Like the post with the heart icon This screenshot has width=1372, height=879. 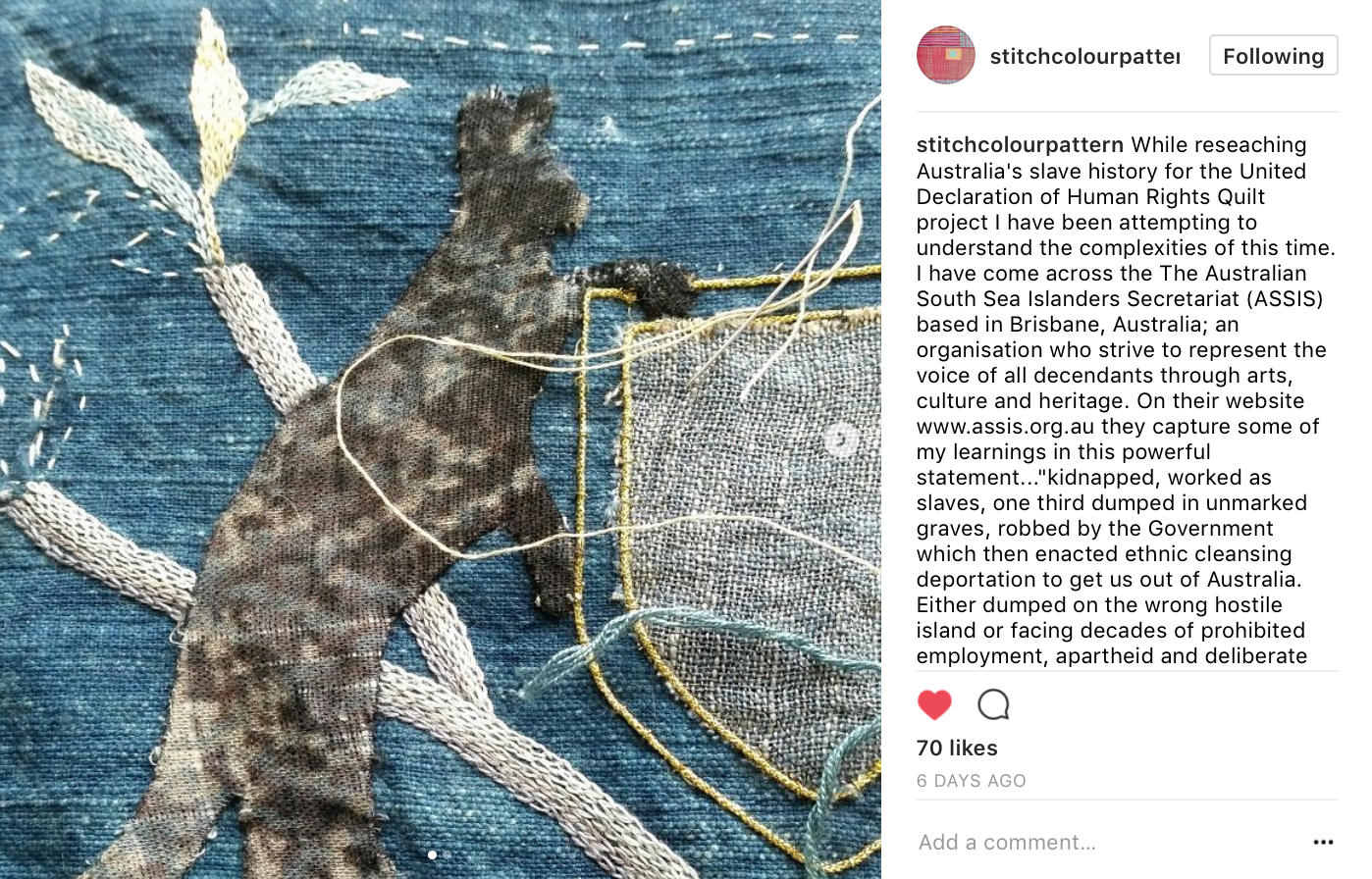tap(934, 704)
